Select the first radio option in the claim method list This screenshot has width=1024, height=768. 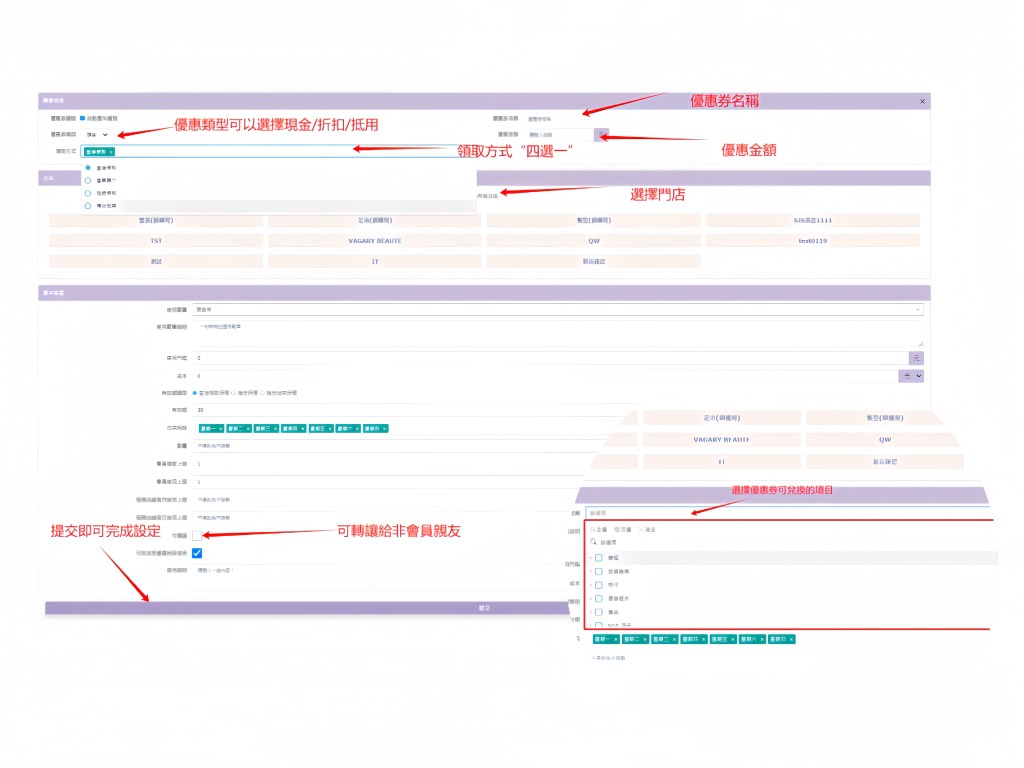coord(88,168)
